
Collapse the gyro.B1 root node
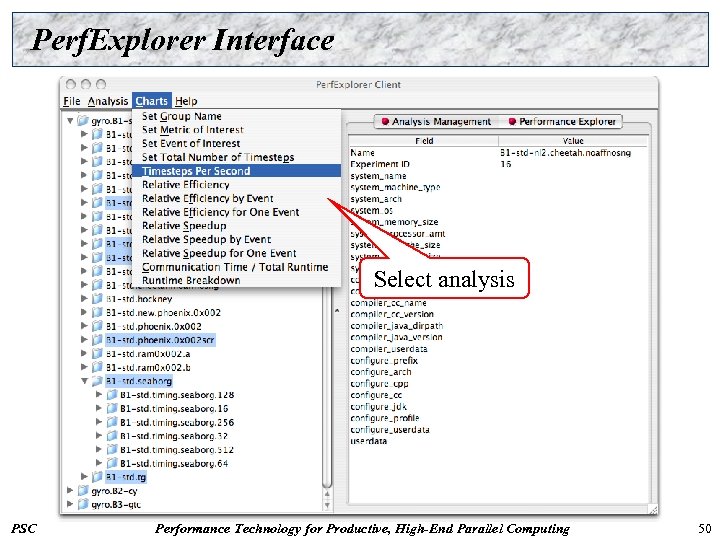70,121
